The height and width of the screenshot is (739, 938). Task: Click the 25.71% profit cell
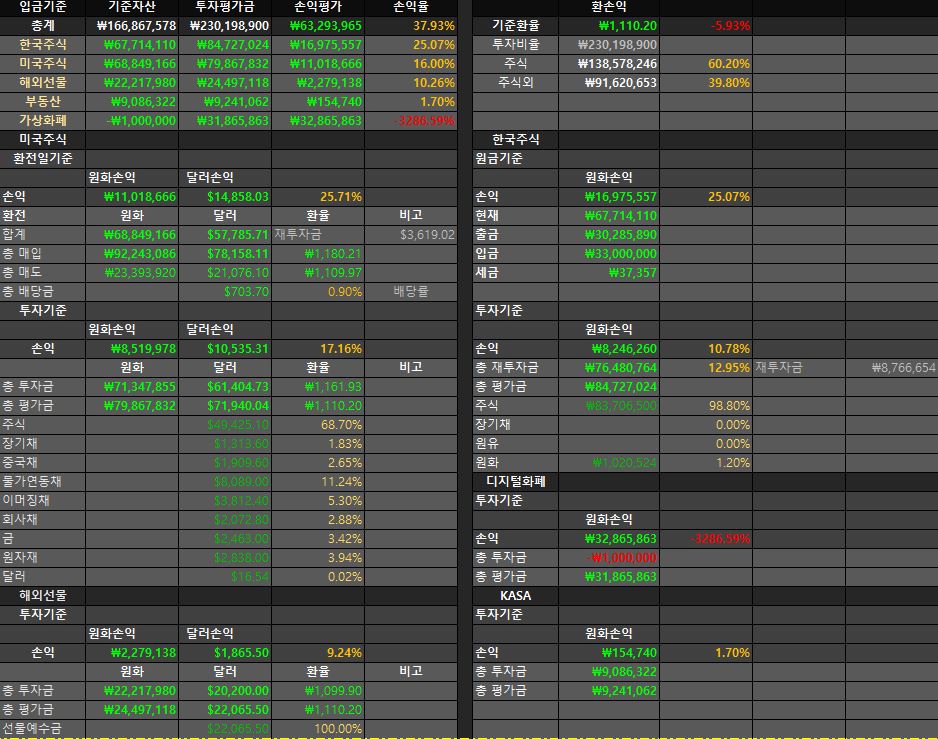click(x=318, y=196)
